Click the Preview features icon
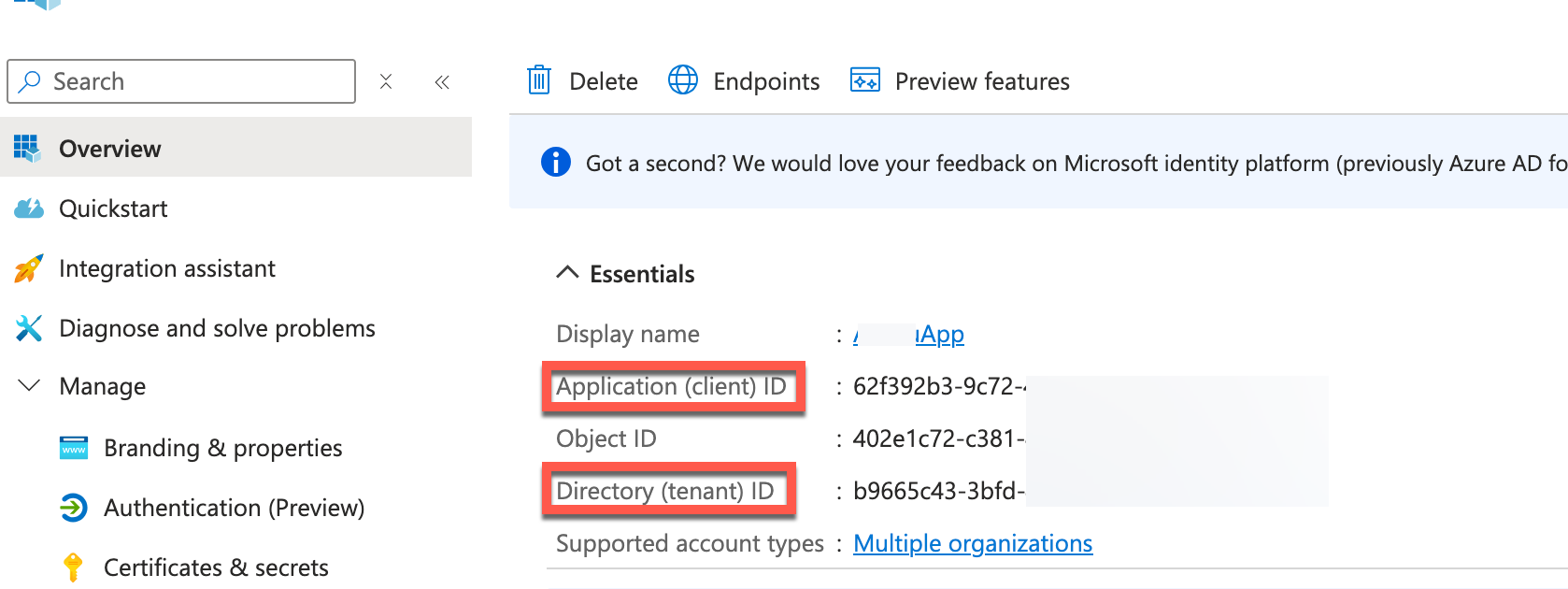The width and height of the screenshot is (1568, 589). (864, 80)
